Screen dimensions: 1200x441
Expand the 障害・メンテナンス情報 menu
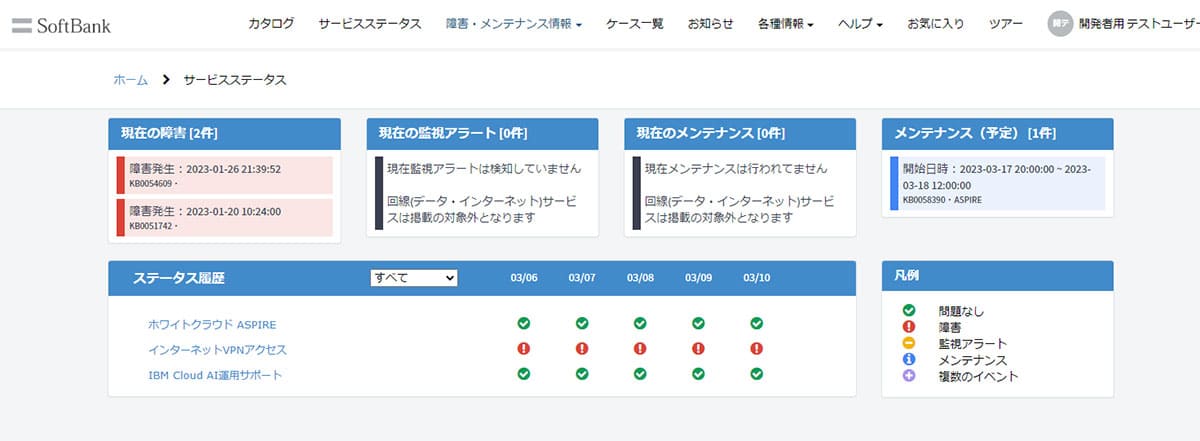(514, 24)
